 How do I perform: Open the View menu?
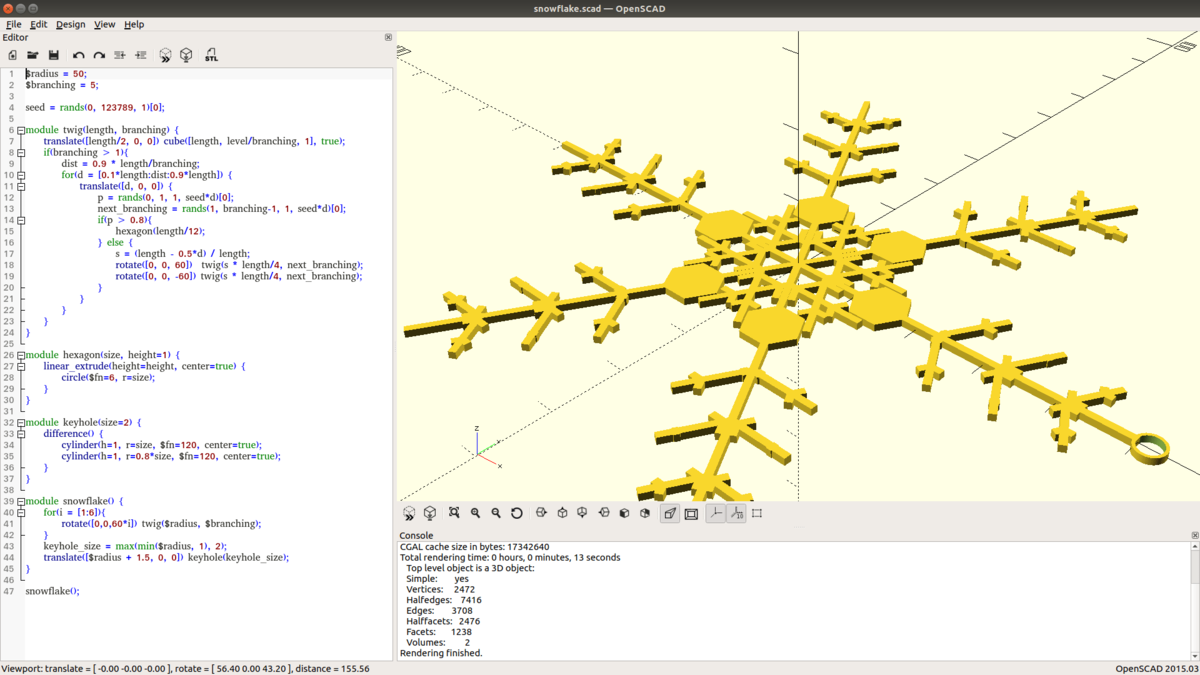(104, 24)
